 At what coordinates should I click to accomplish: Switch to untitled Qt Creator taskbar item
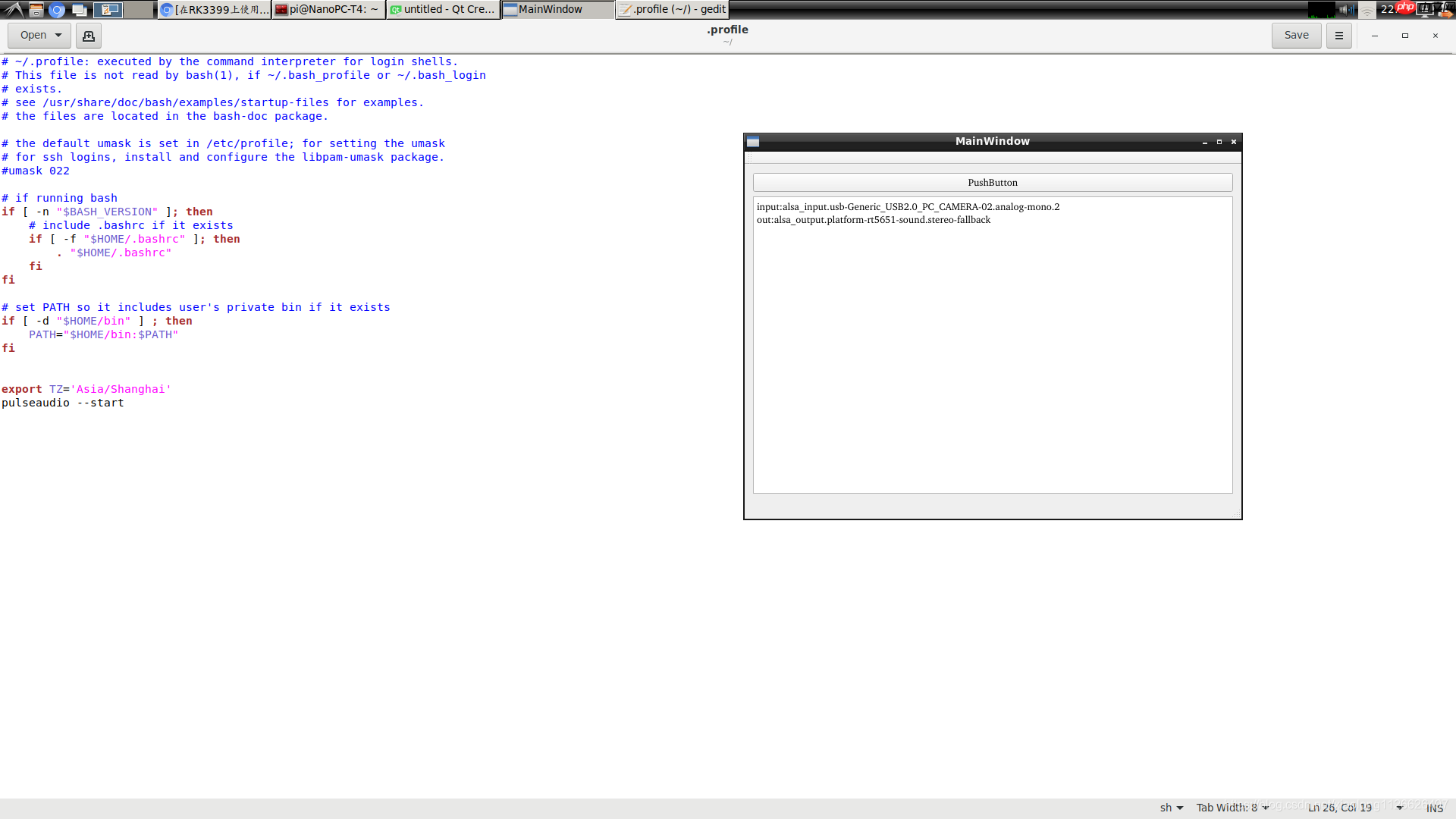443,10
